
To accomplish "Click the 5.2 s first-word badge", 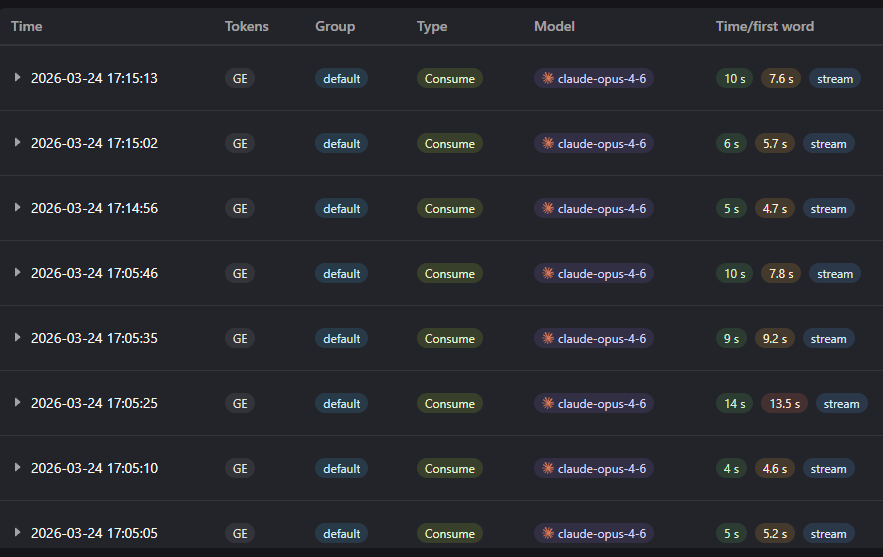I will tap(775, 533).
